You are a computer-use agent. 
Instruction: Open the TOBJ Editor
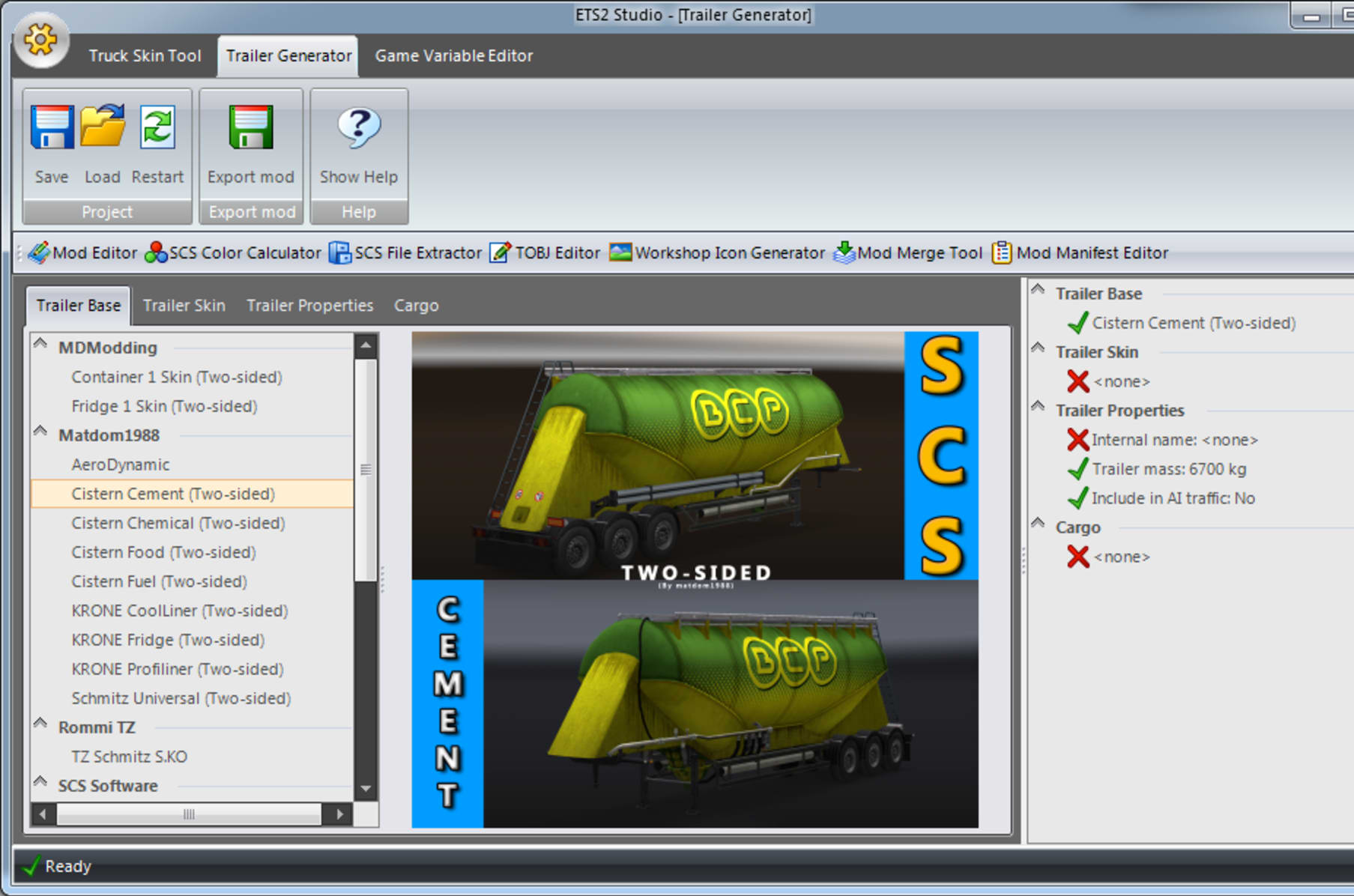tap(545, 252)
